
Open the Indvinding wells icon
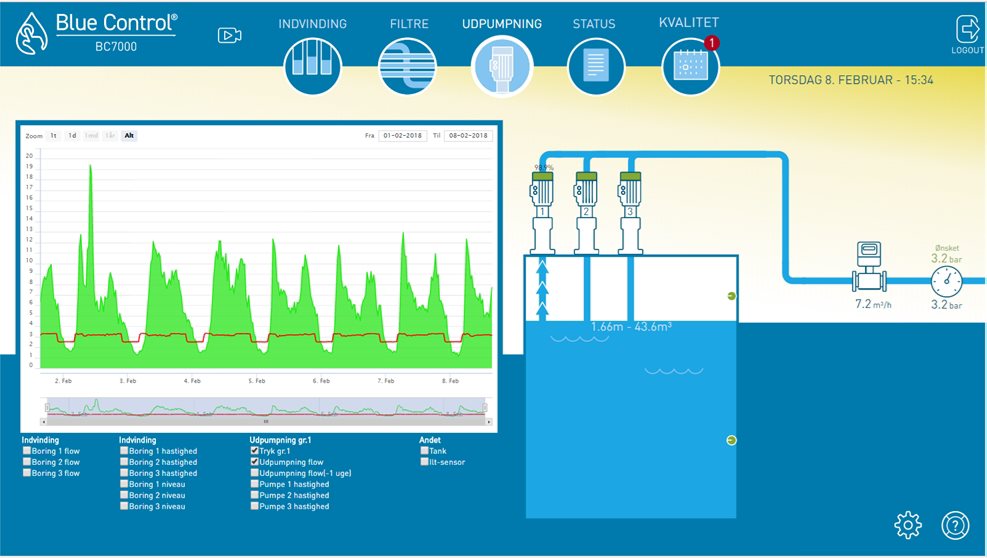(312, 65)
